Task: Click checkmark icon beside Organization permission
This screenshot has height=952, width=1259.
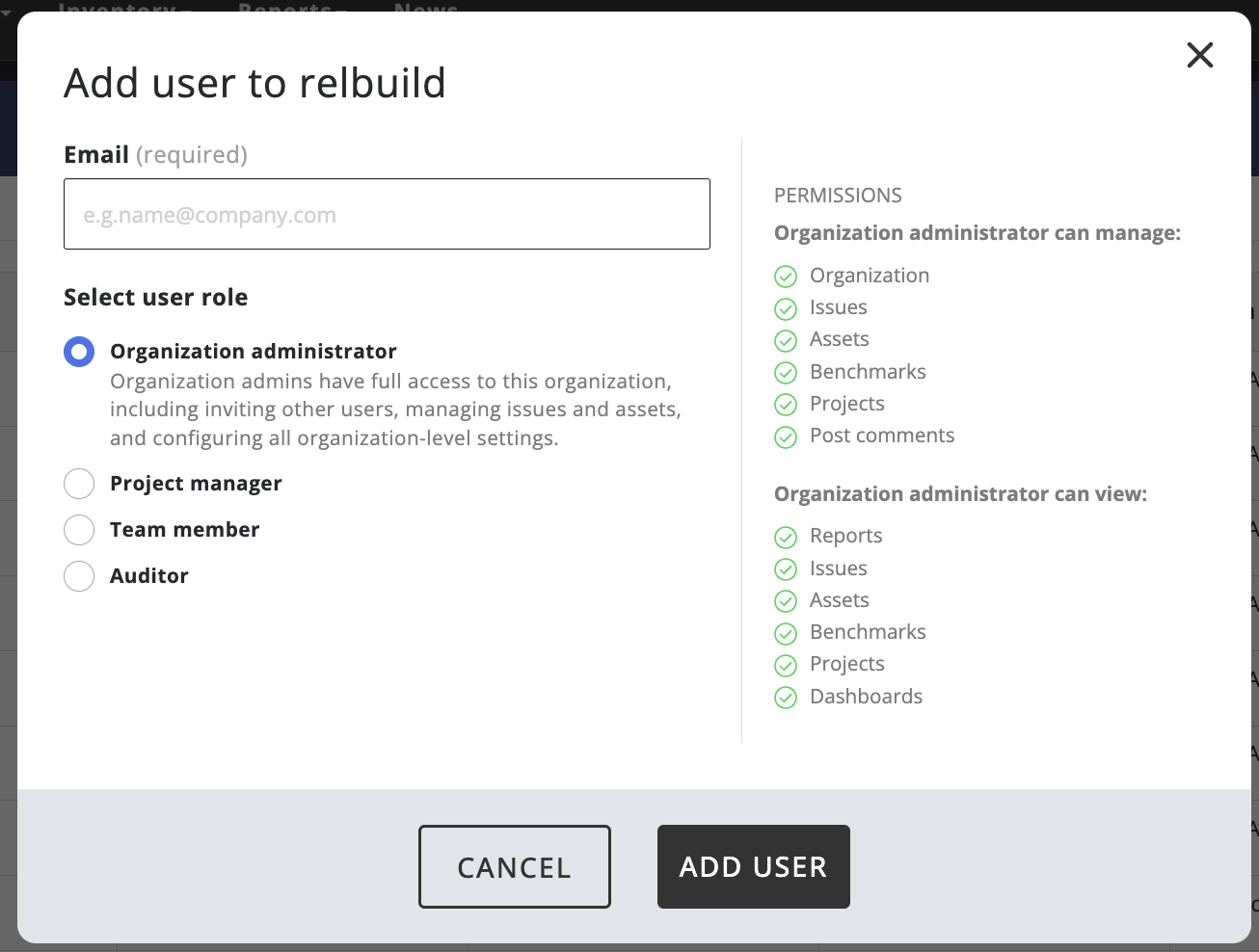Action: click(x=786, y=277)
